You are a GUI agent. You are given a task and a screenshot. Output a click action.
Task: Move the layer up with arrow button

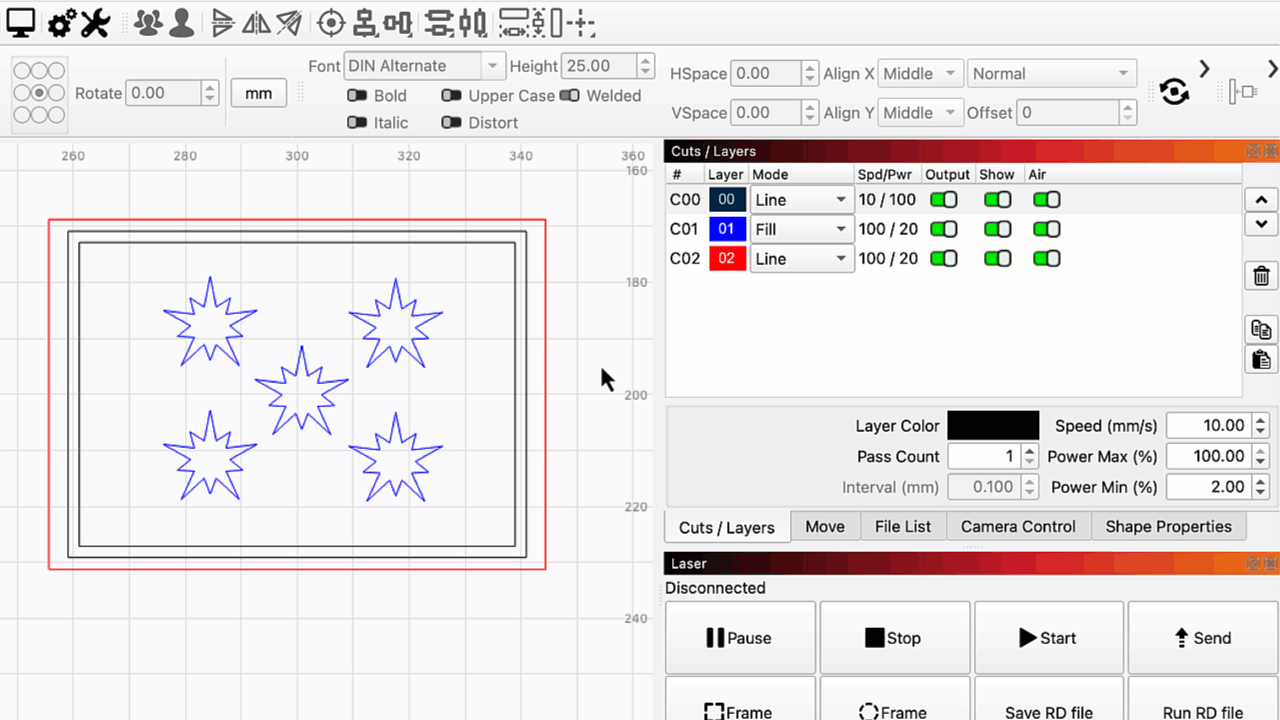click(x=1261, y=200)
